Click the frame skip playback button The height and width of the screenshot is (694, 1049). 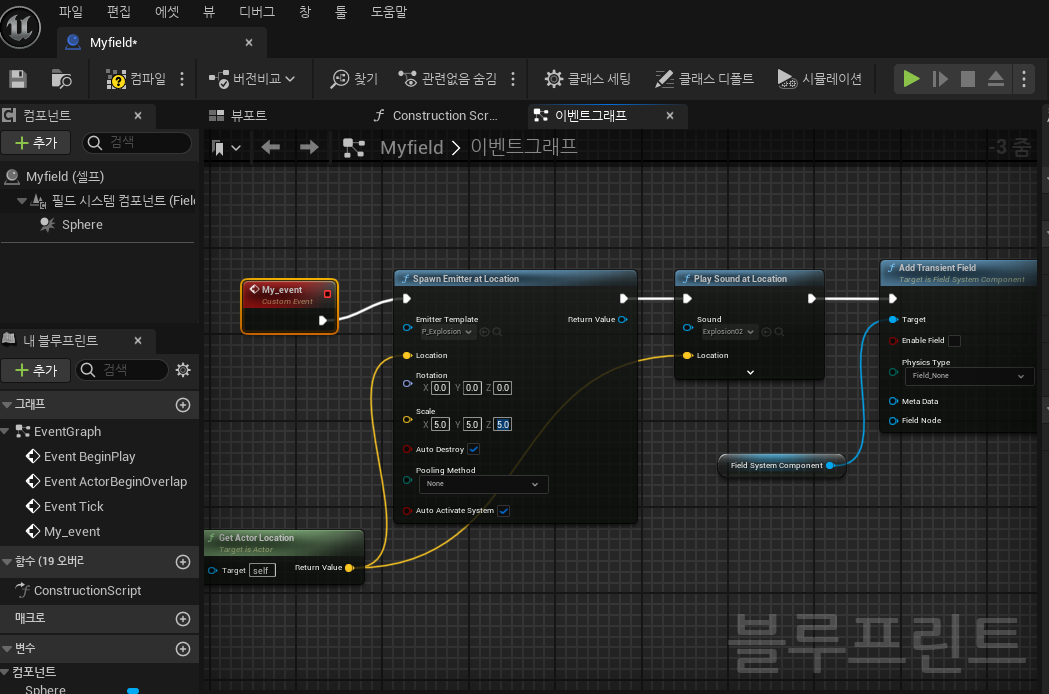coord(940,79)
